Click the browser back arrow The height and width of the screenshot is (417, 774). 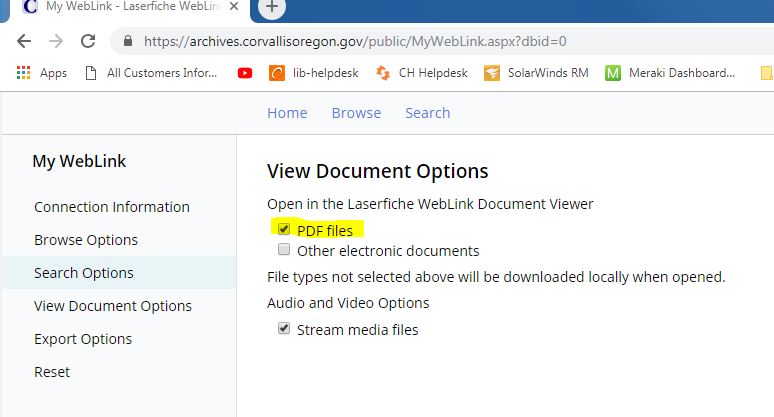pyautogui.click(x=24, y=42)
